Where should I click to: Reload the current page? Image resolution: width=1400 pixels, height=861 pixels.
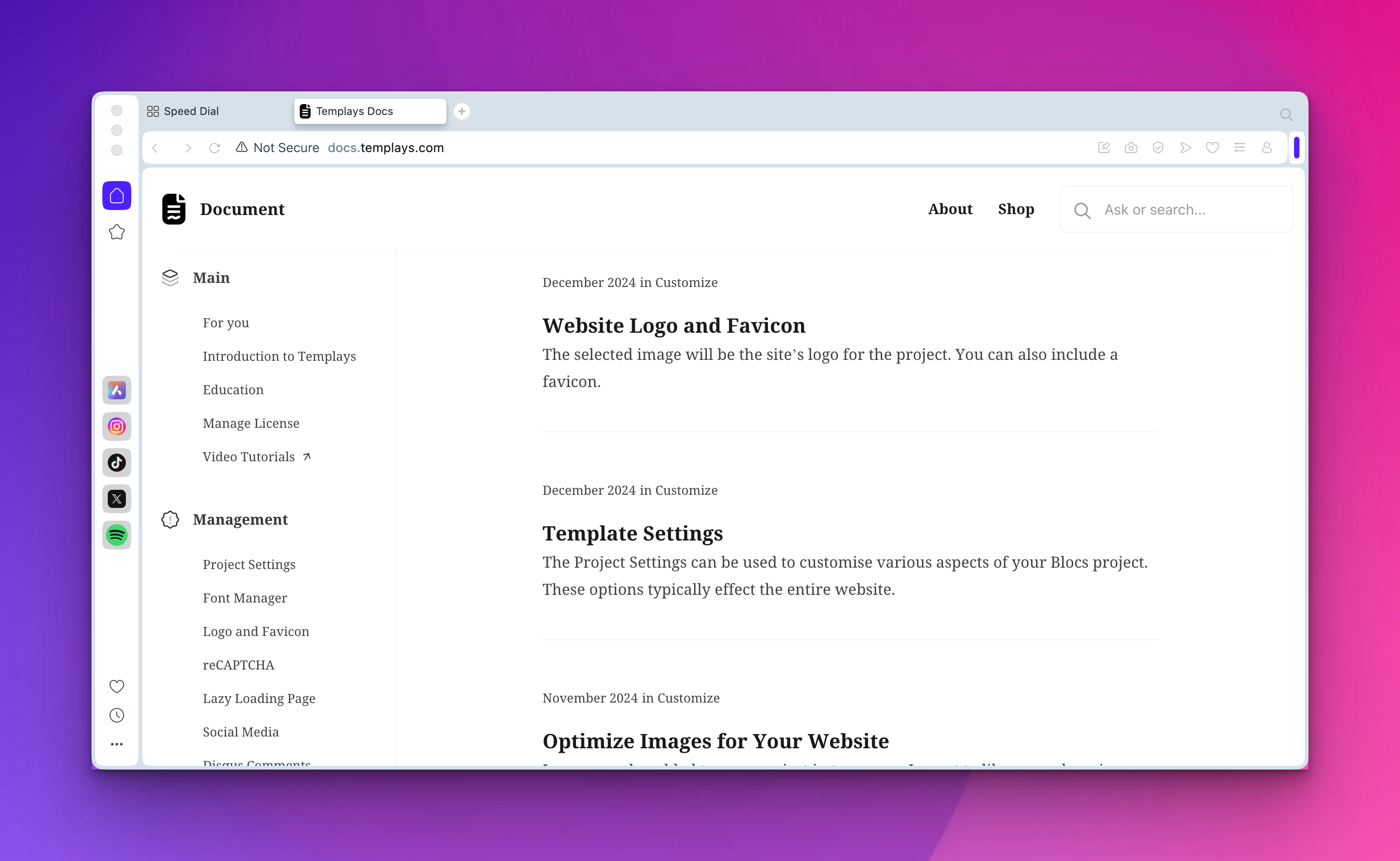pos(215,148)
